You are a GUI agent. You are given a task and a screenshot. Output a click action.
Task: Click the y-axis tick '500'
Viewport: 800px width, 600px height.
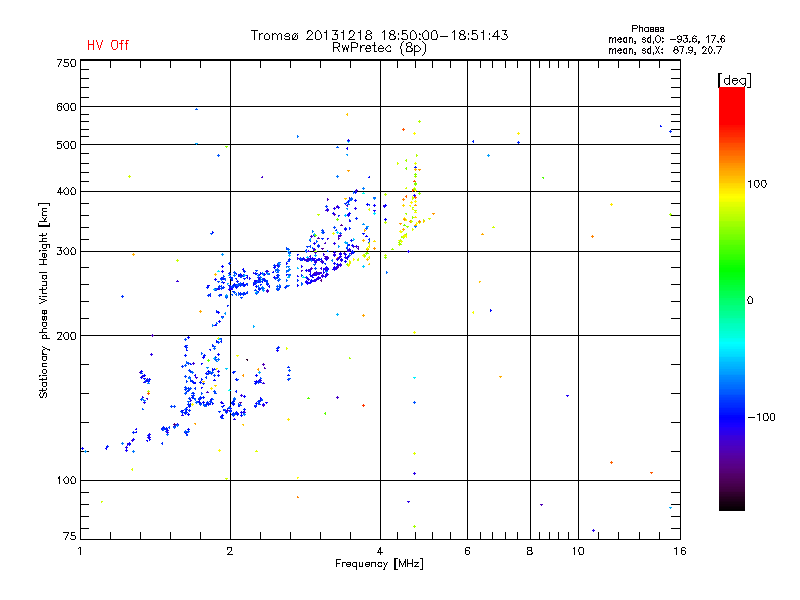[66, 145]
